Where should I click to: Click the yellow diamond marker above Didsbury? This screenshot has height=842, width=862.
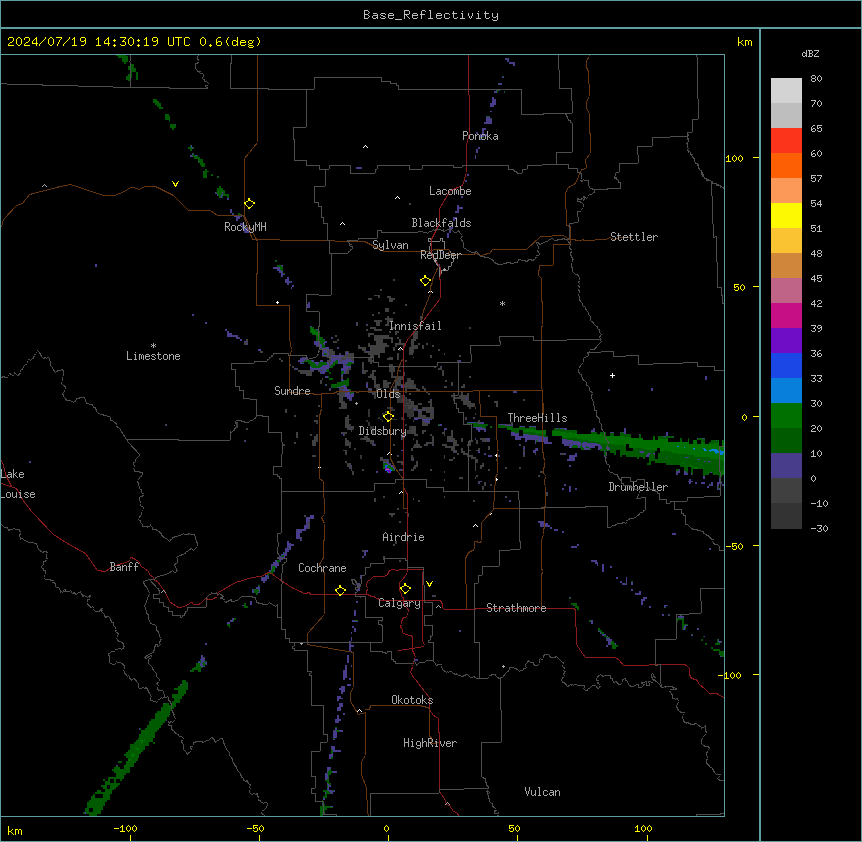(388, 416)
